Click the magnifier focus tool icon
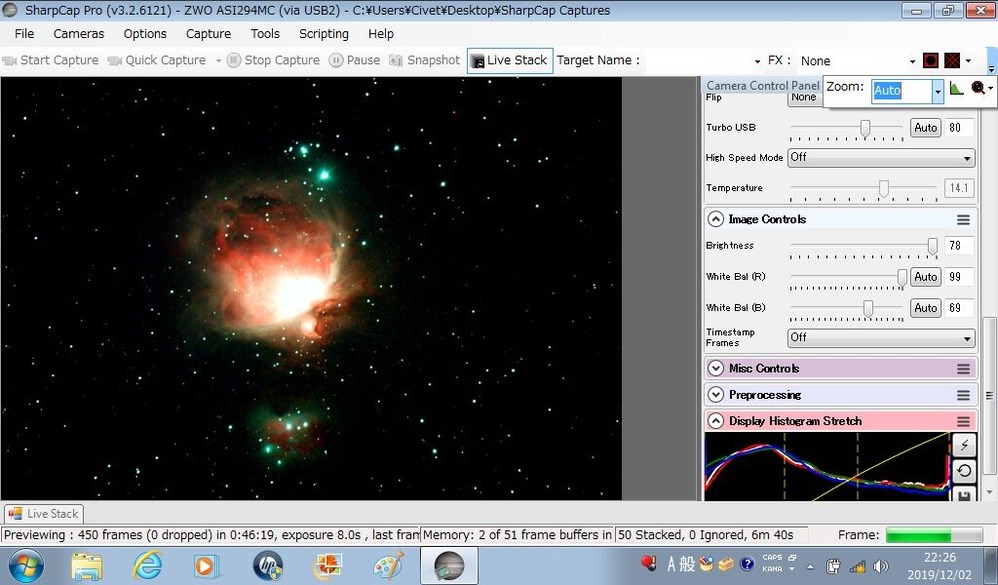The width and height of the screenshot is (998, 585). pyautogui.click(x=978, y=88)
